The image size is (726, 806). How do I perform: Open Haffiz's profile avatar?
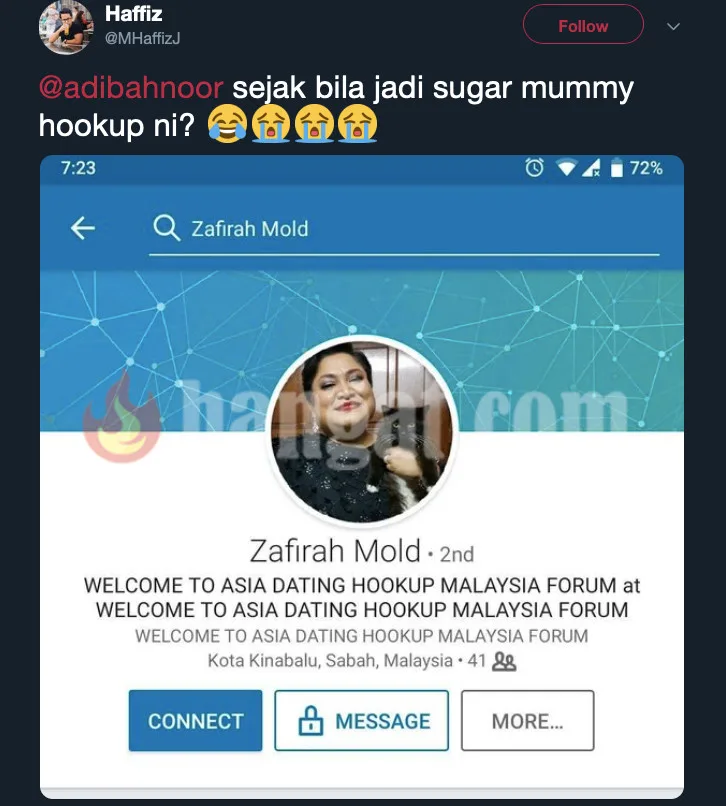(66, 27)
